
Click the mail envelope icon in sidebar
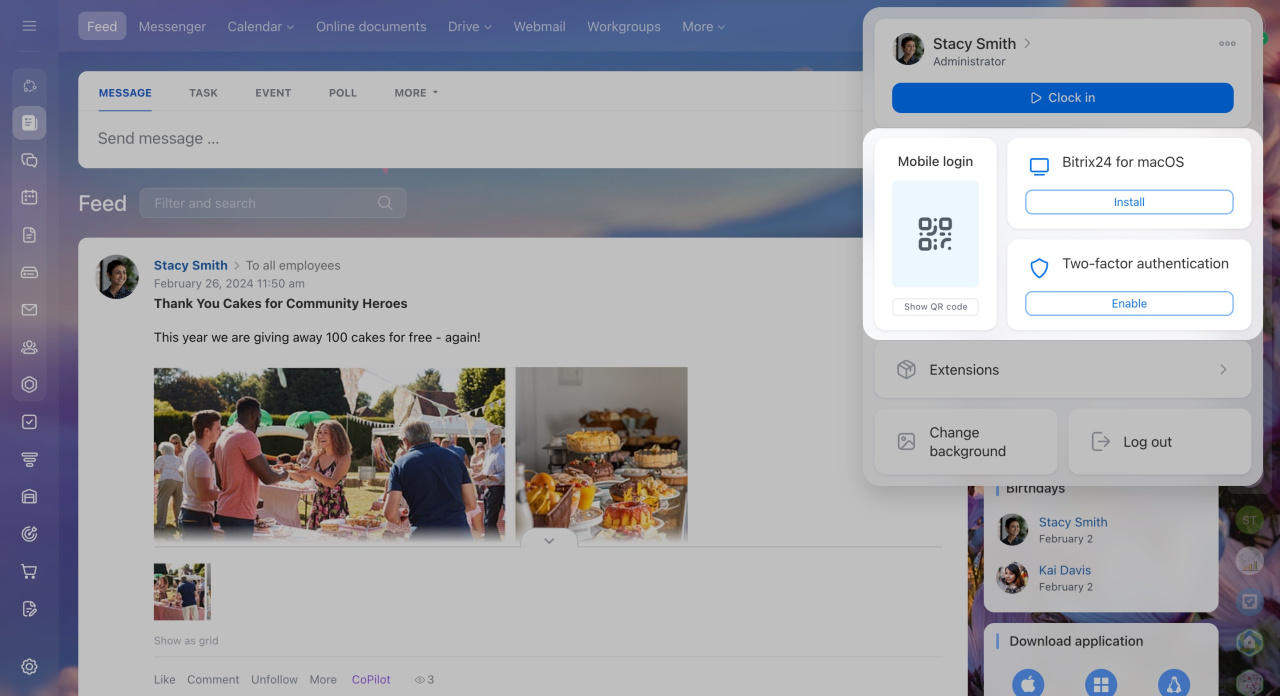[29, 310]
